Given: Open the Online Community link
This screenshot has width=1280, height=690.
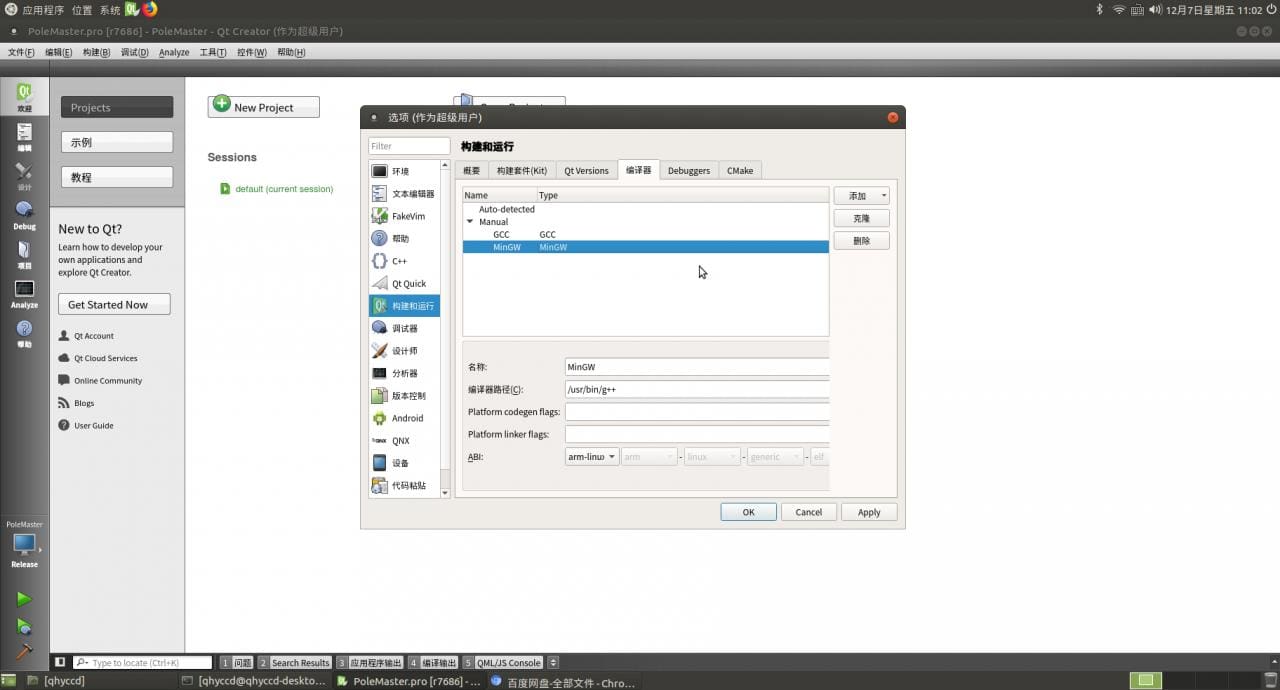Looking at the screenshot, I should coord(108,381).
